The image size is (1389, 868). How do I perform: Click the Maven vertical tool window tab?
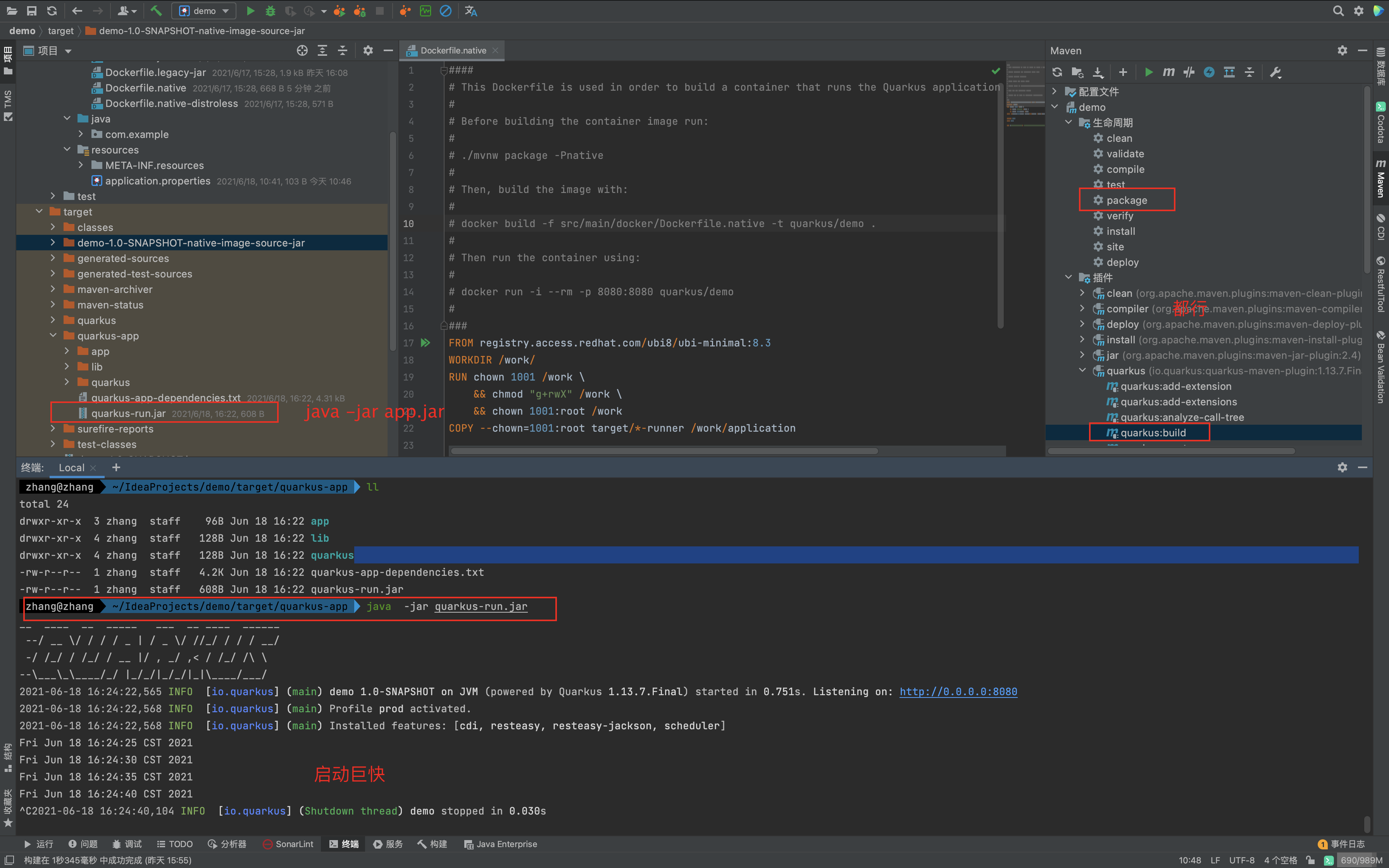point(1380,178)
